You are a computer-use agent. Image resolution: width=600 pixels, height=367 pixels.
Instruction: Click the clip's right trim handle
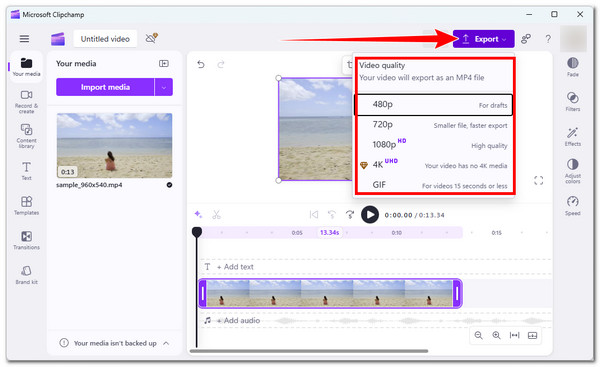coord(457,294)
